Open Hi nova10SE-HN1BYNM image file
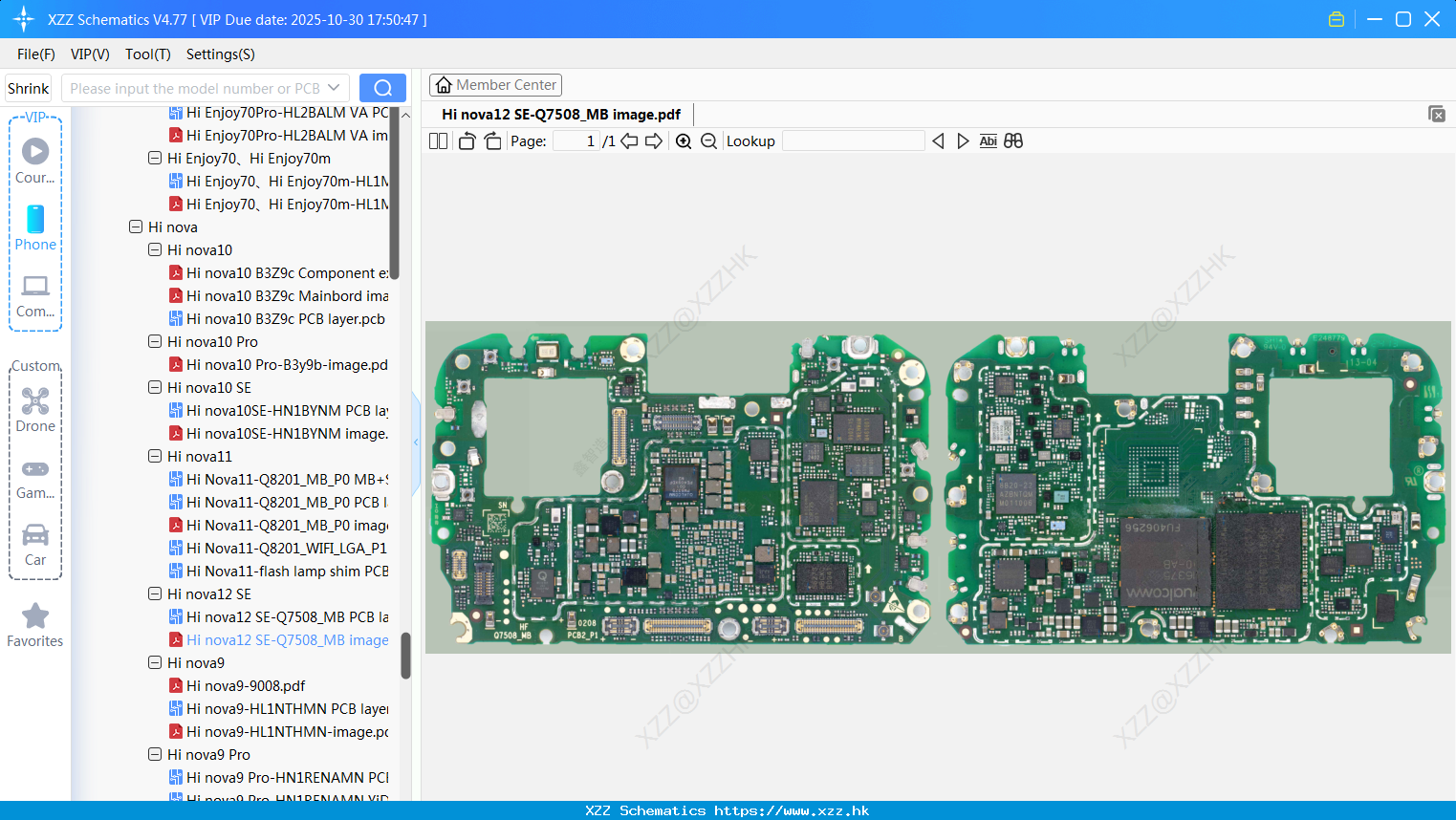This screenshot has height=820, width=1456. coord(278,433)
